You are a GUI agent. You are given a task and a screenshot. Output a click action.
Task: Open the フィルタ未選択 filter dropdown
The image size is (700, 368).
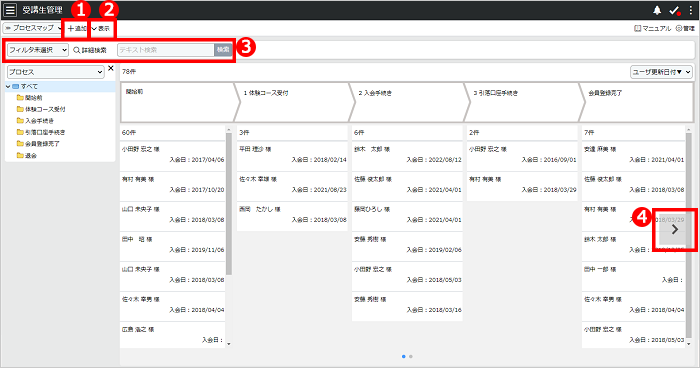click(x=38, y=50)
